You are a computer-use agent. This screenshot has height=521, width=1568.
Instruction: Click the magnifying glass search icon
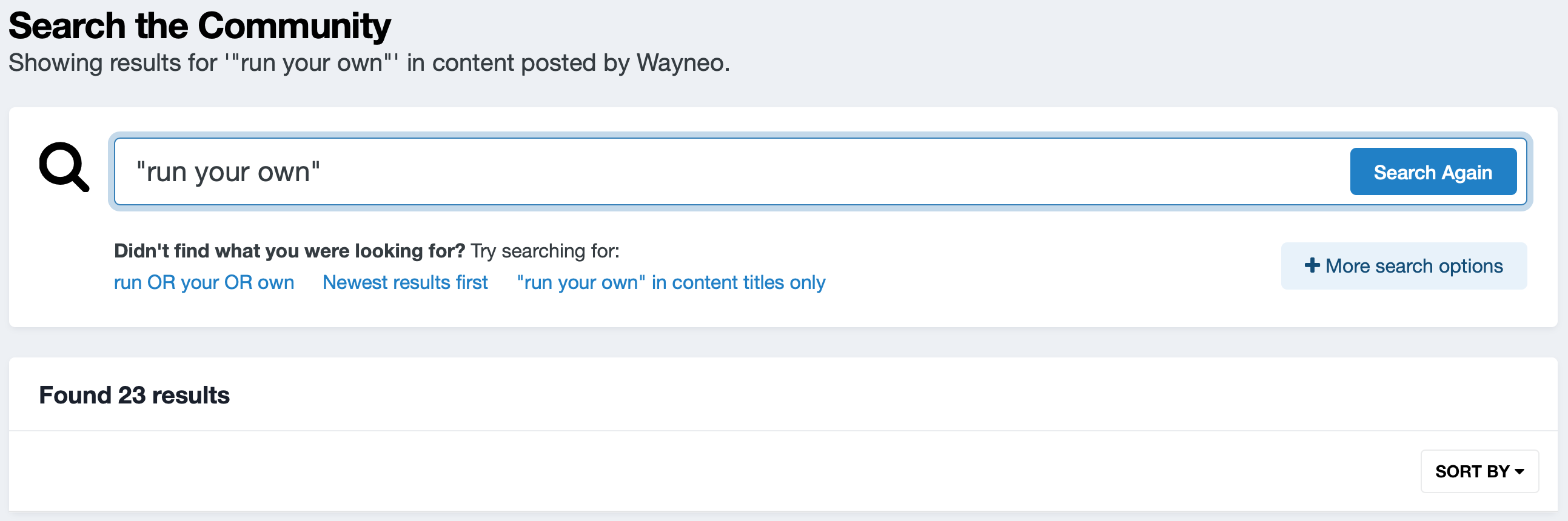(x=64, y=167)
